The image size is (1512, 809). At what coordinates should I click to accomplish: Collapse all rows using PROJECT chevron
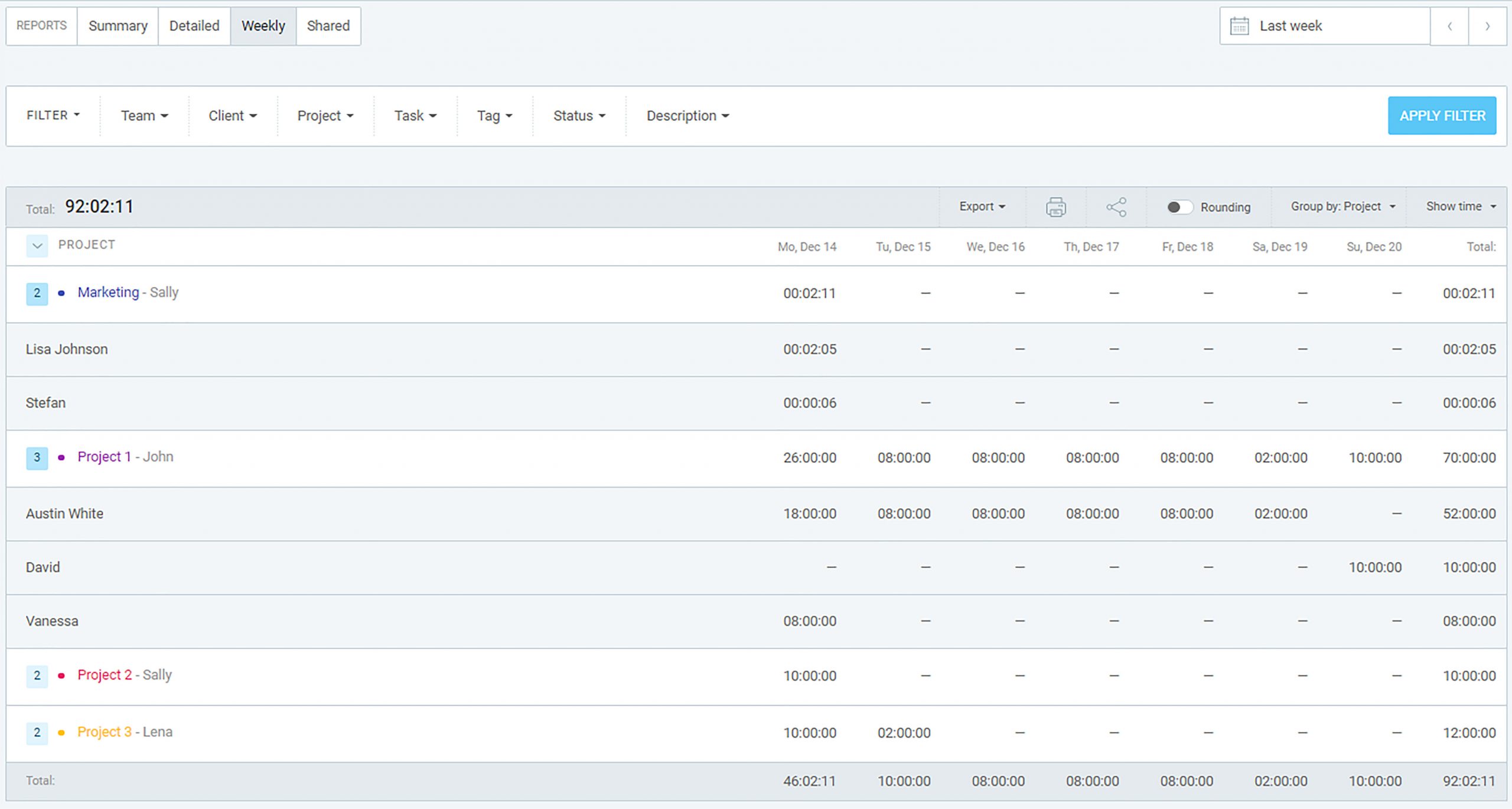[x=37, y=245]
